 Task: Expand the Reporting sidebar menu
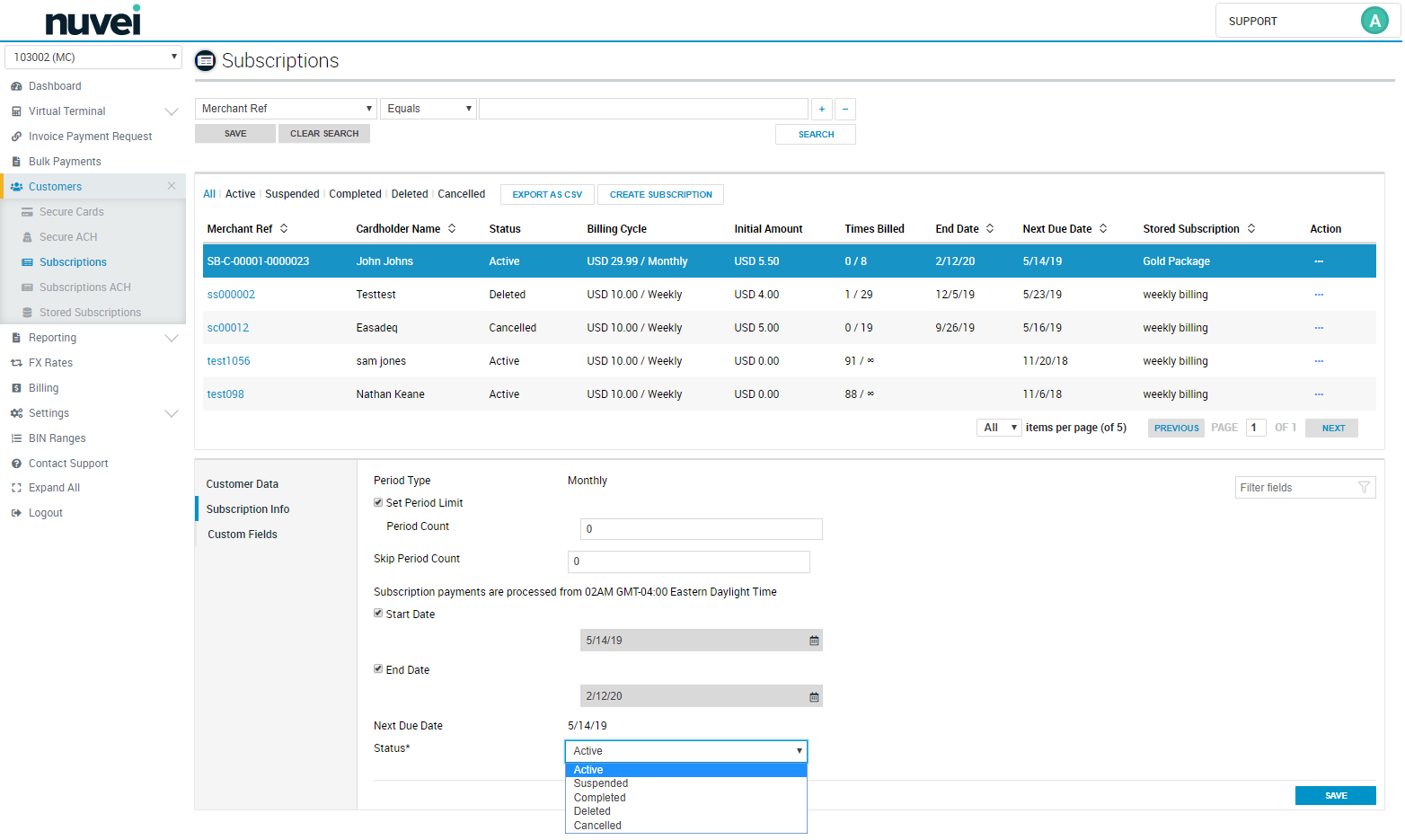pyautogui.click(x=171, y=338)
